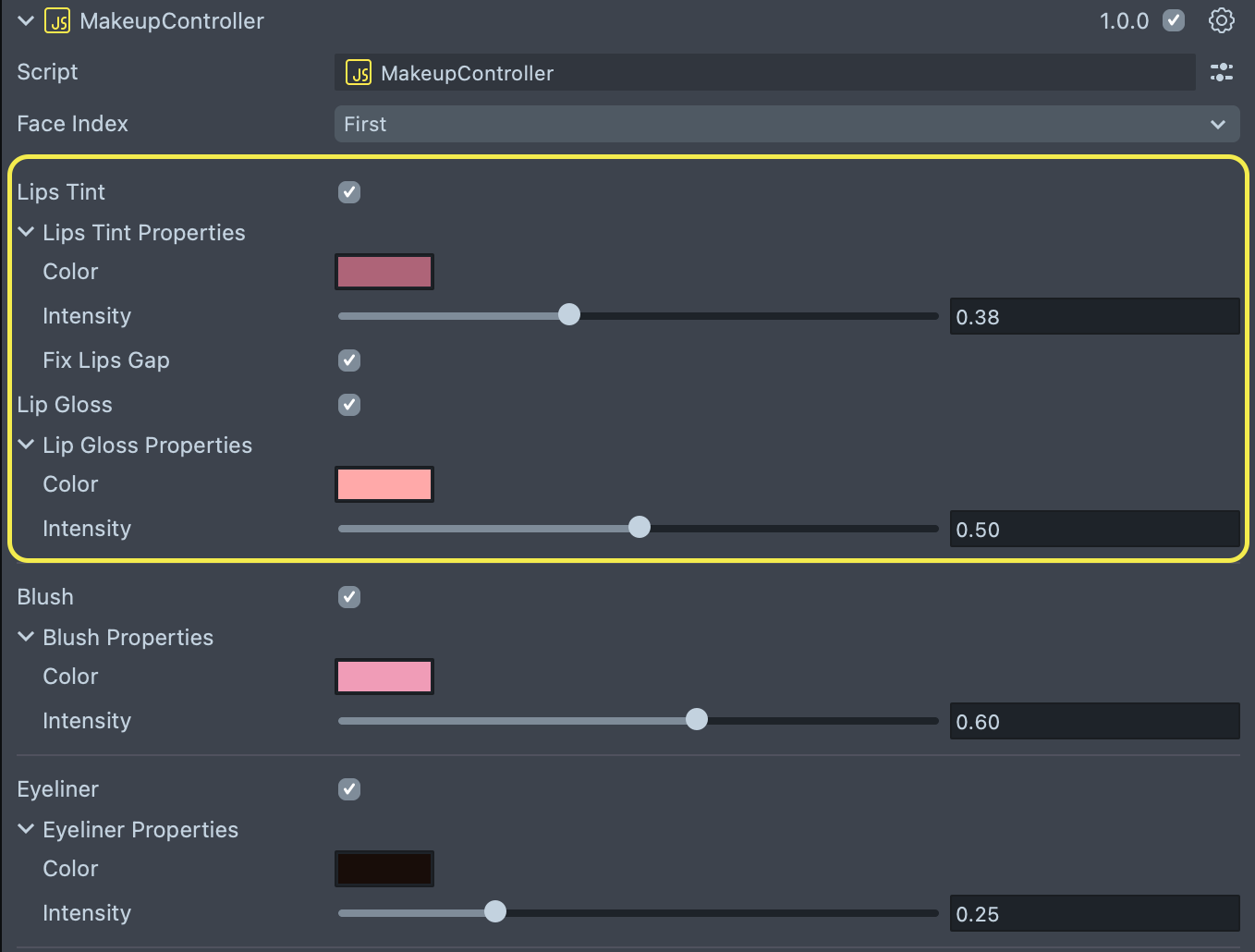Screen dimensions: 1255x952
Task: Collapse the Lip Gloss Properties group
Action: 26,445
